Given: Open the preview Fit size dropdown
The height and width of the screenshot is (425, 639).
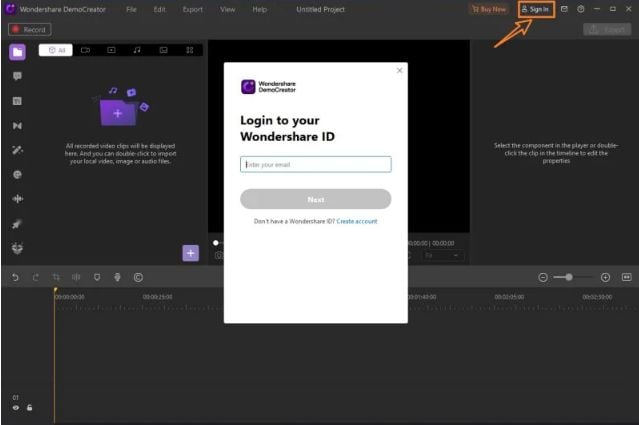Looking at the screenshot, I should 442,255.
